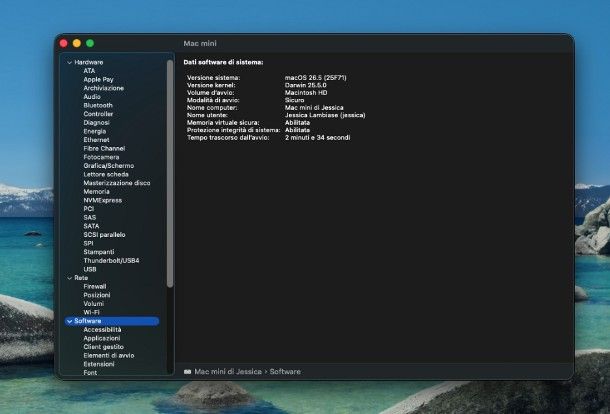Viewport: 610px width, 414px height.
Task: Open the Ethernet entry
Action: [x=96, y=140]
